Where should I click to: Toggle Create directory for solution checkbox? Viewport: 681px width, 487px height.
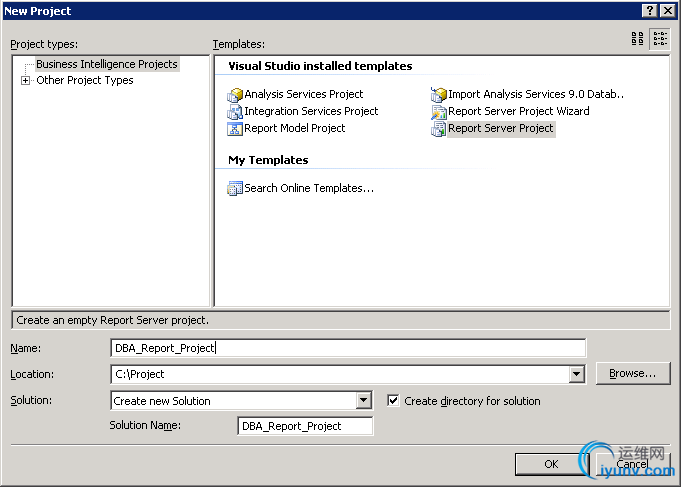[x=393, y=400]
